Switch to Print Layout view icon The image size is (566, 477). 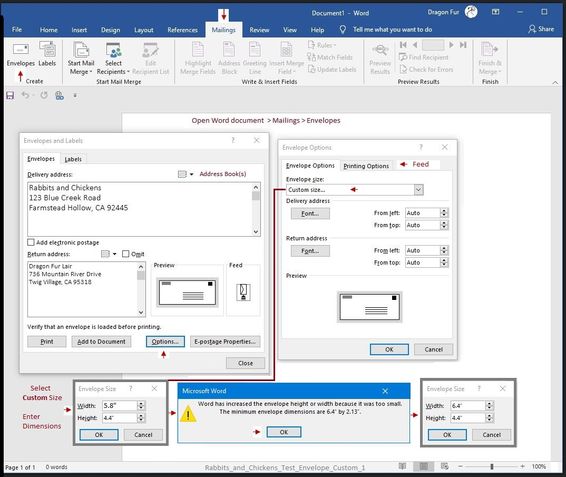(x=423, y=467)
